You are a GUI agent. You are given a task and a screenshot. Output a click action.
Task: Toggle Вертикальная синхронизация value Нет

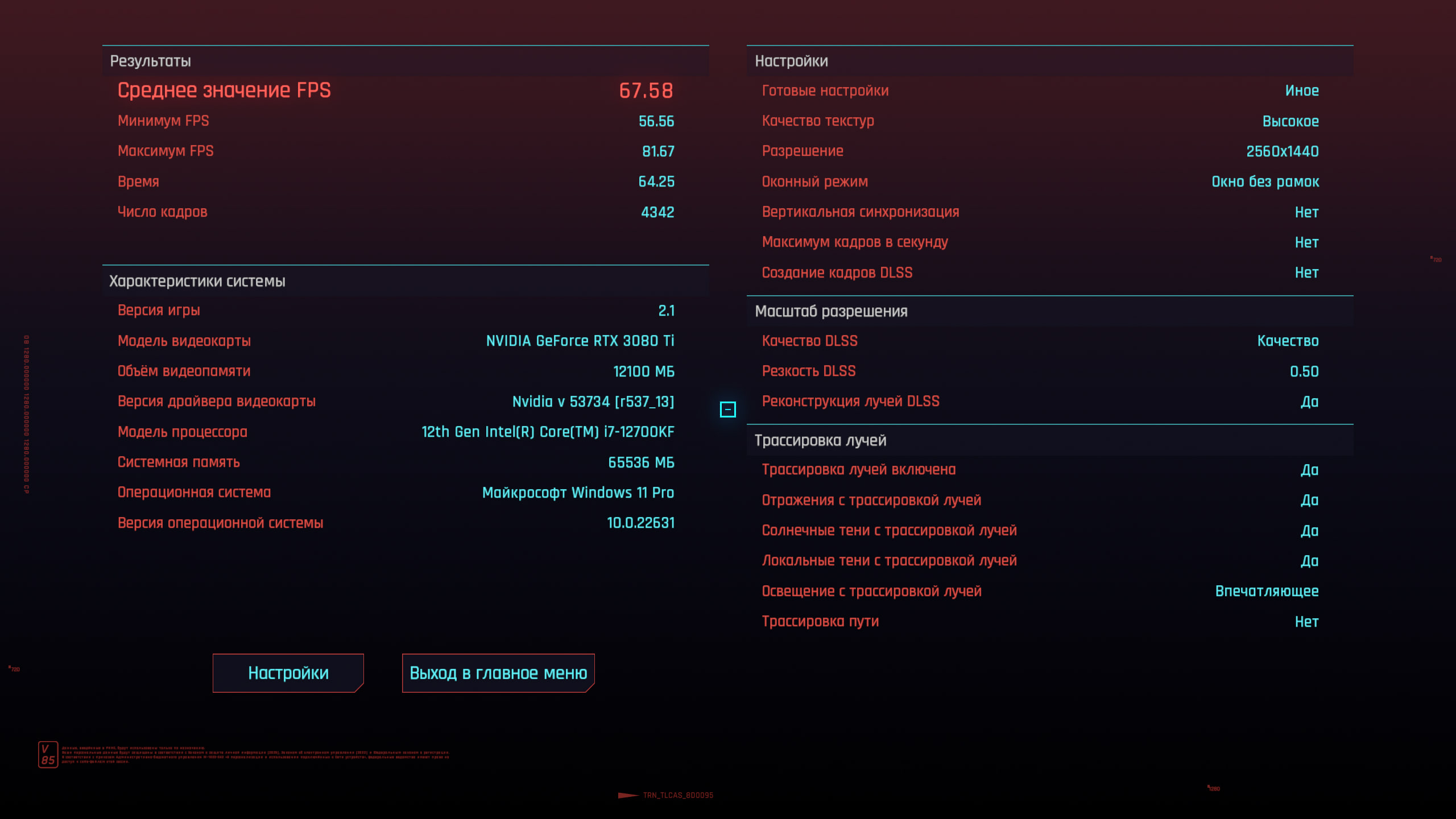(x=1306, y=212)
